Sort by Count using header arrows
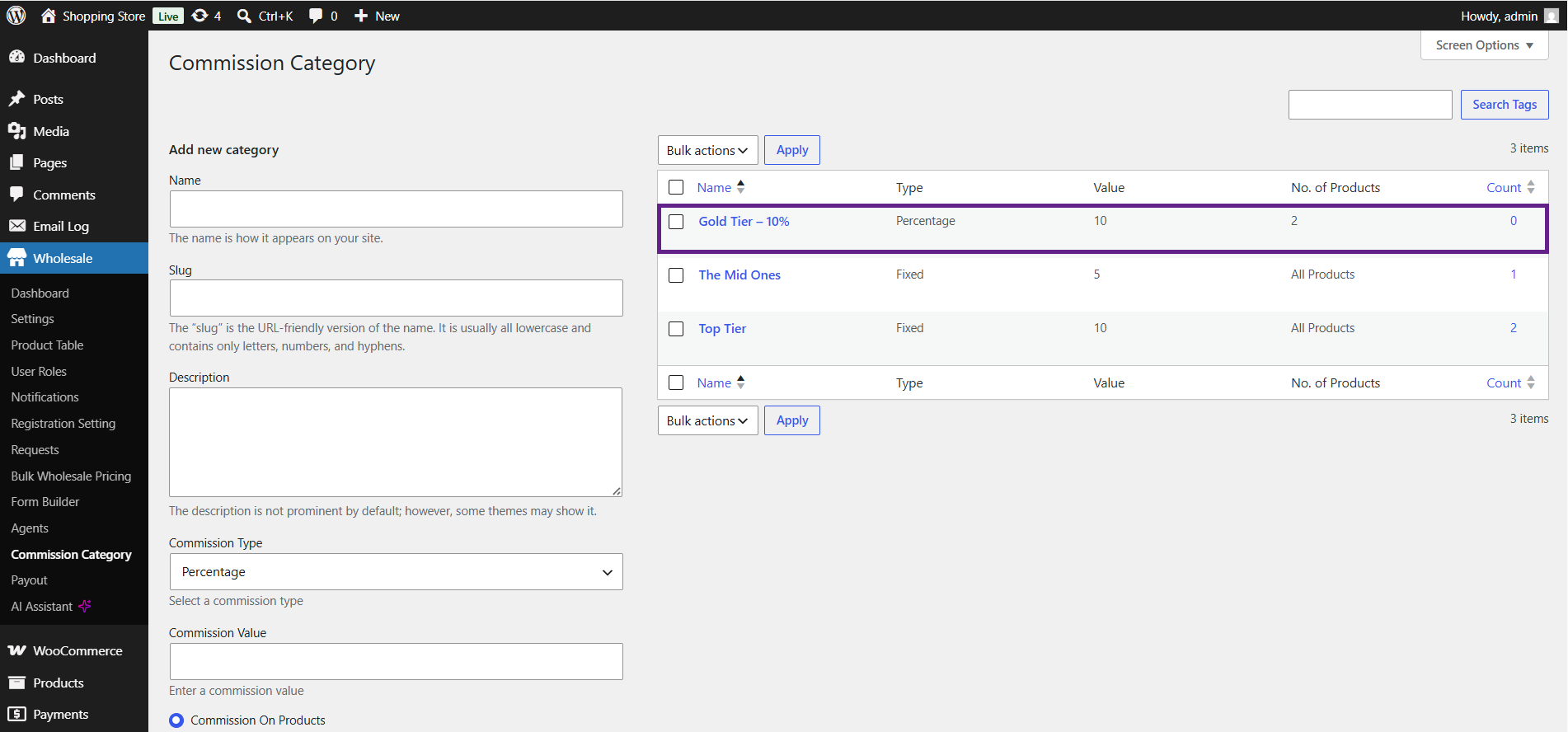Image resolution: width=1568 pixels, height=732 pixels. coord(1530,187)
